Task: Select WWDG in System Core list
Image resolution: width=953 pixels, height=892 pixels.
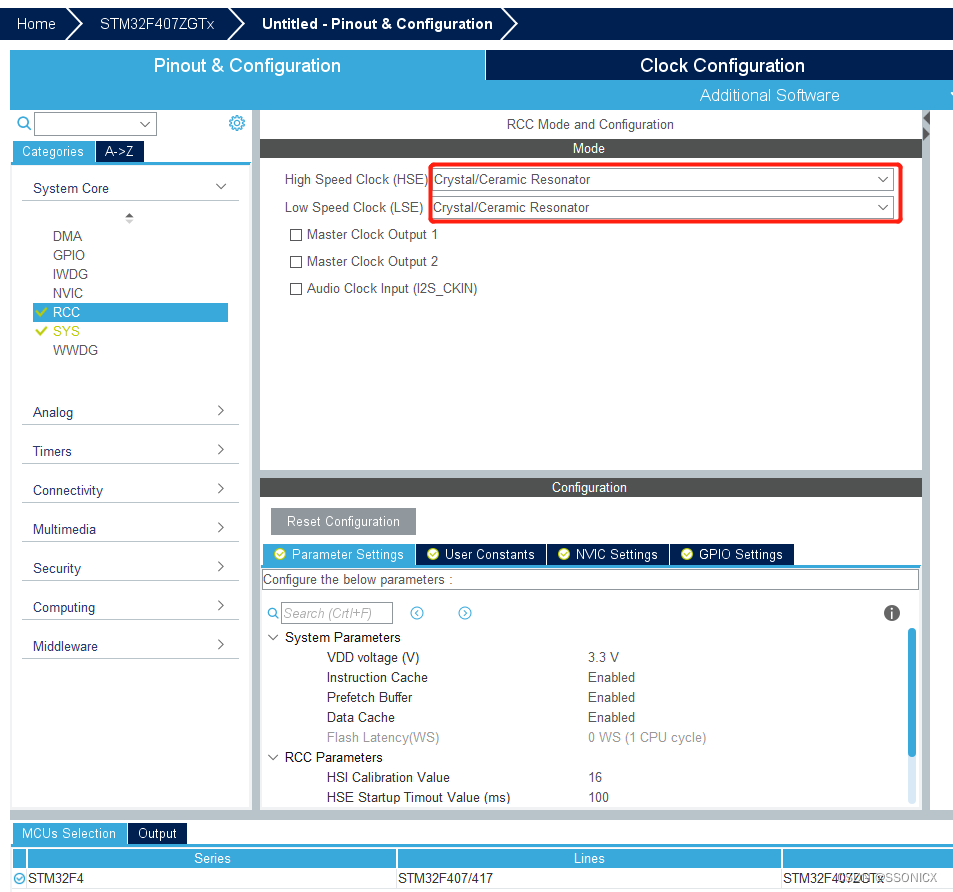Action: coord(75,350)
